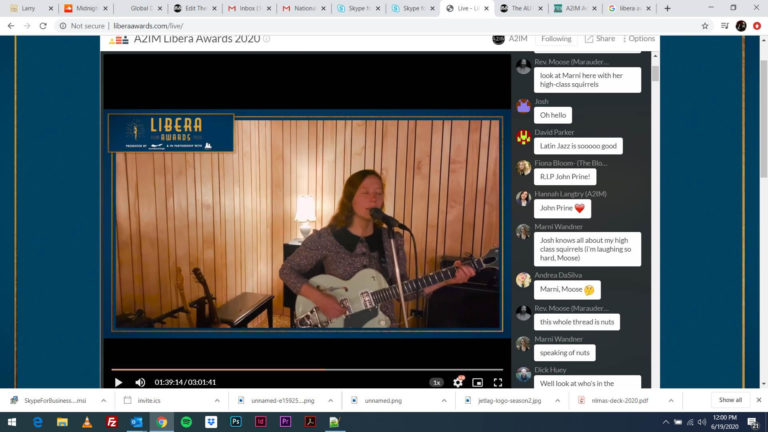768x432 pixels.
Task: Reload the current page
Action: (x=43, y=26)
